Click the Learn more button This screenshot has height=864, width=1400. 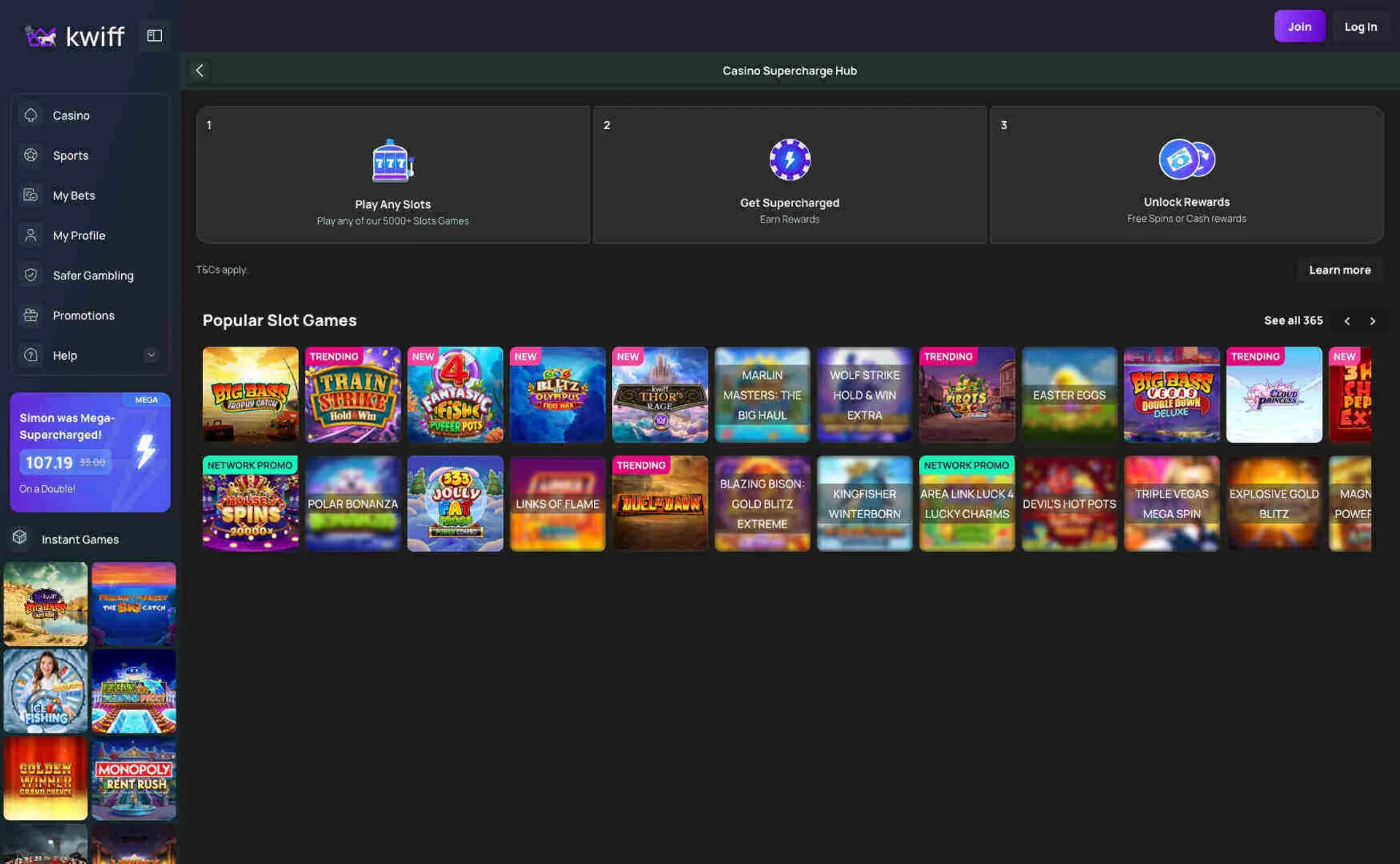tap(1339, 270)
